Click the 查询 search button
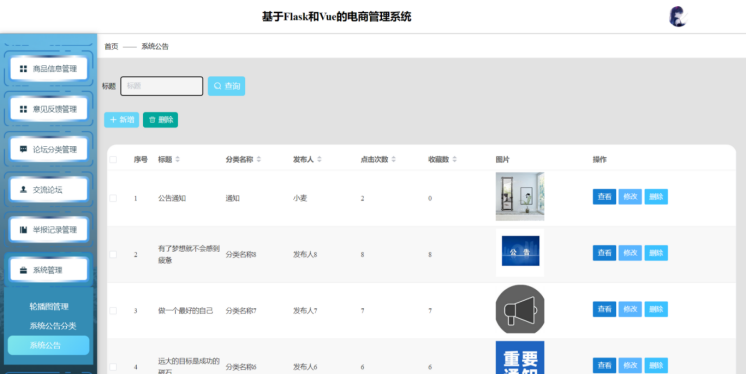This screenshot has height=375, width=746. [226, 86]
